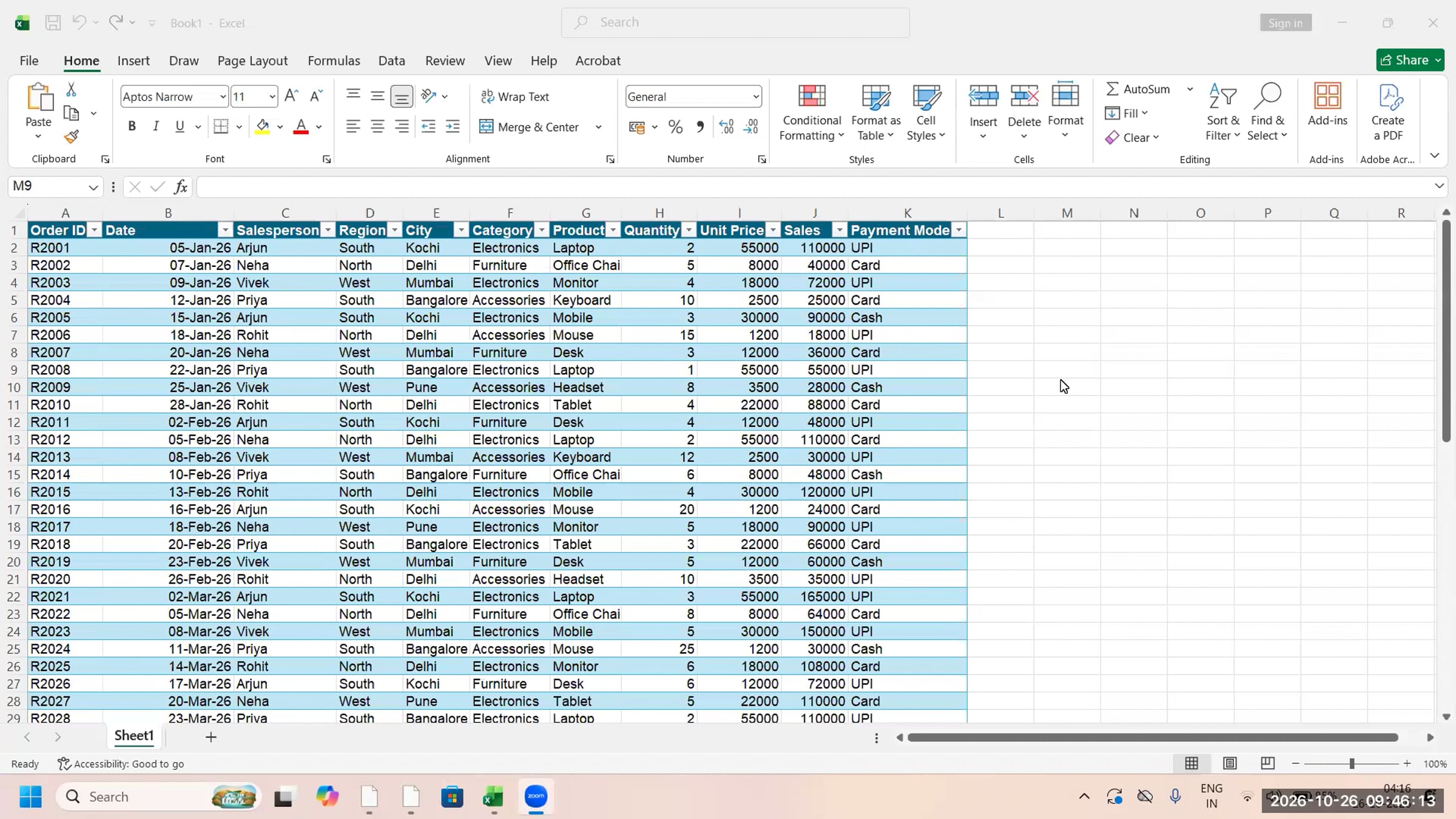The image size is (1456, 819).
Task: Open the Font name dropdown (Aptos Narrow)
Action: pyautogui.click(x=223, y=97)
